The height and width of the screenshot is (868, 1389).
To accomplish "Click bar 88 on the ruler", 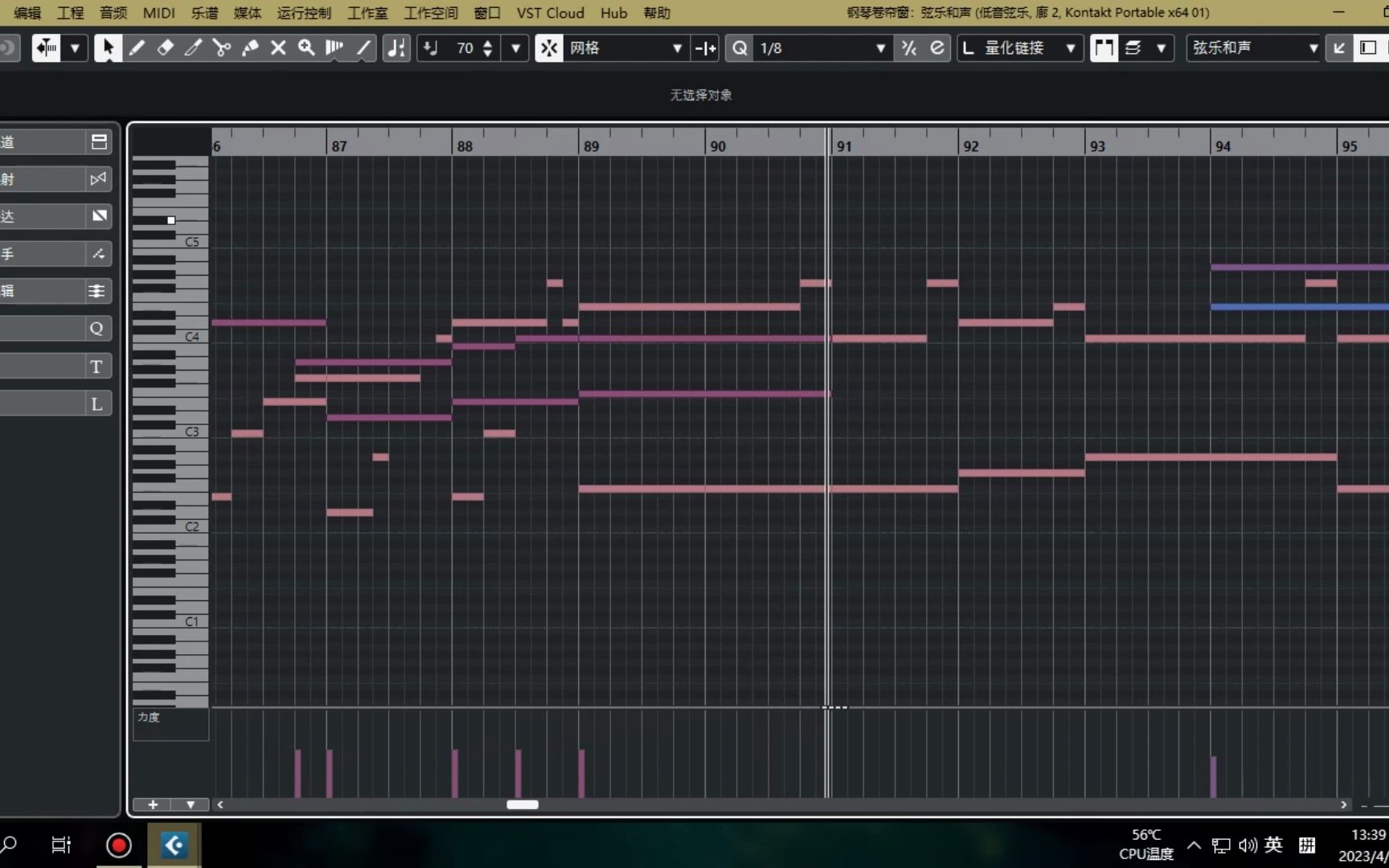I will [465, 146].
